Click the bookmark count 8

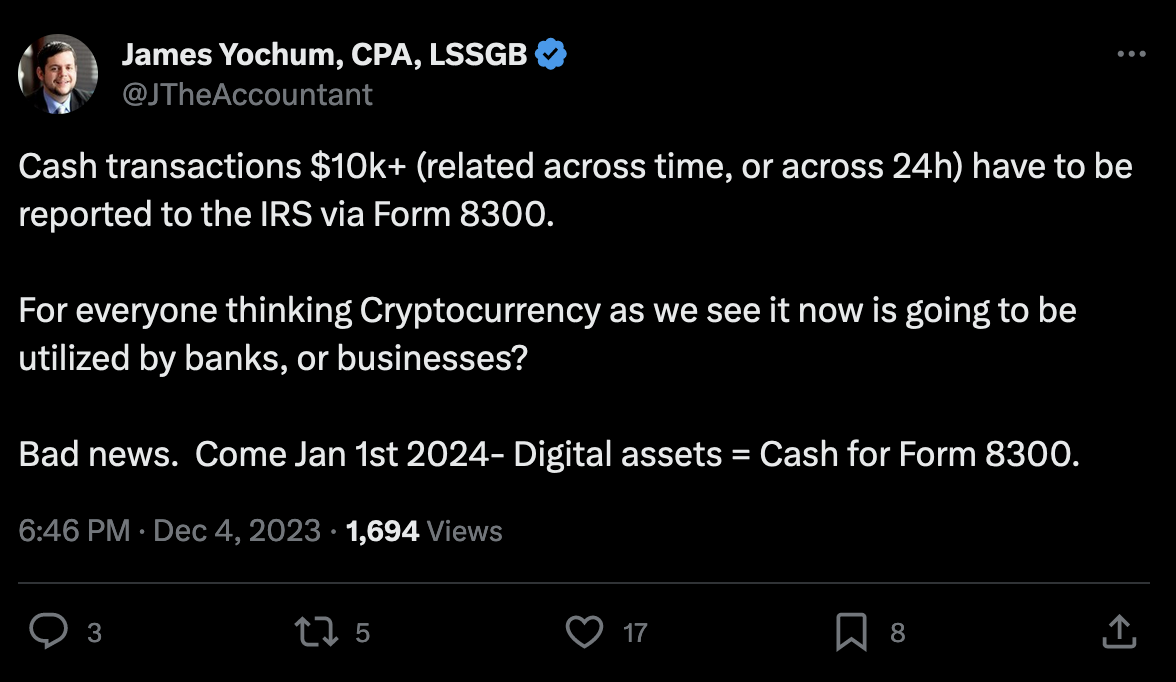[x=898, y=632]
